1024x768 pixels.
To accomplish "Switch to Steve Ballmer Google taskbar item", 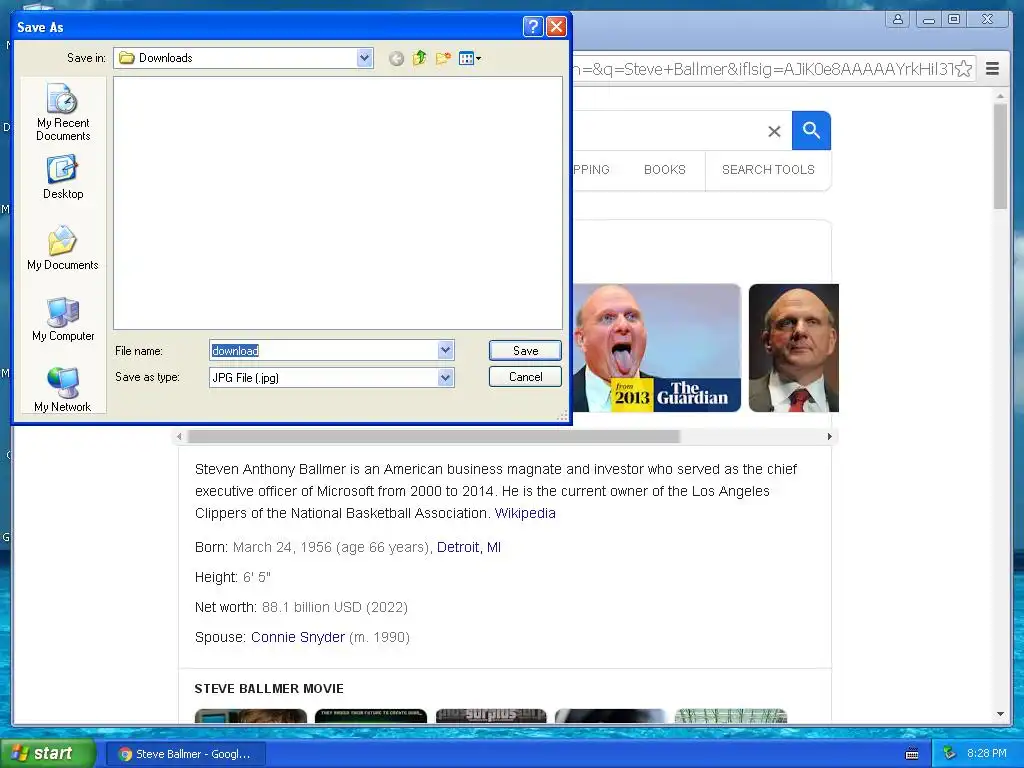I will [185, 754].
